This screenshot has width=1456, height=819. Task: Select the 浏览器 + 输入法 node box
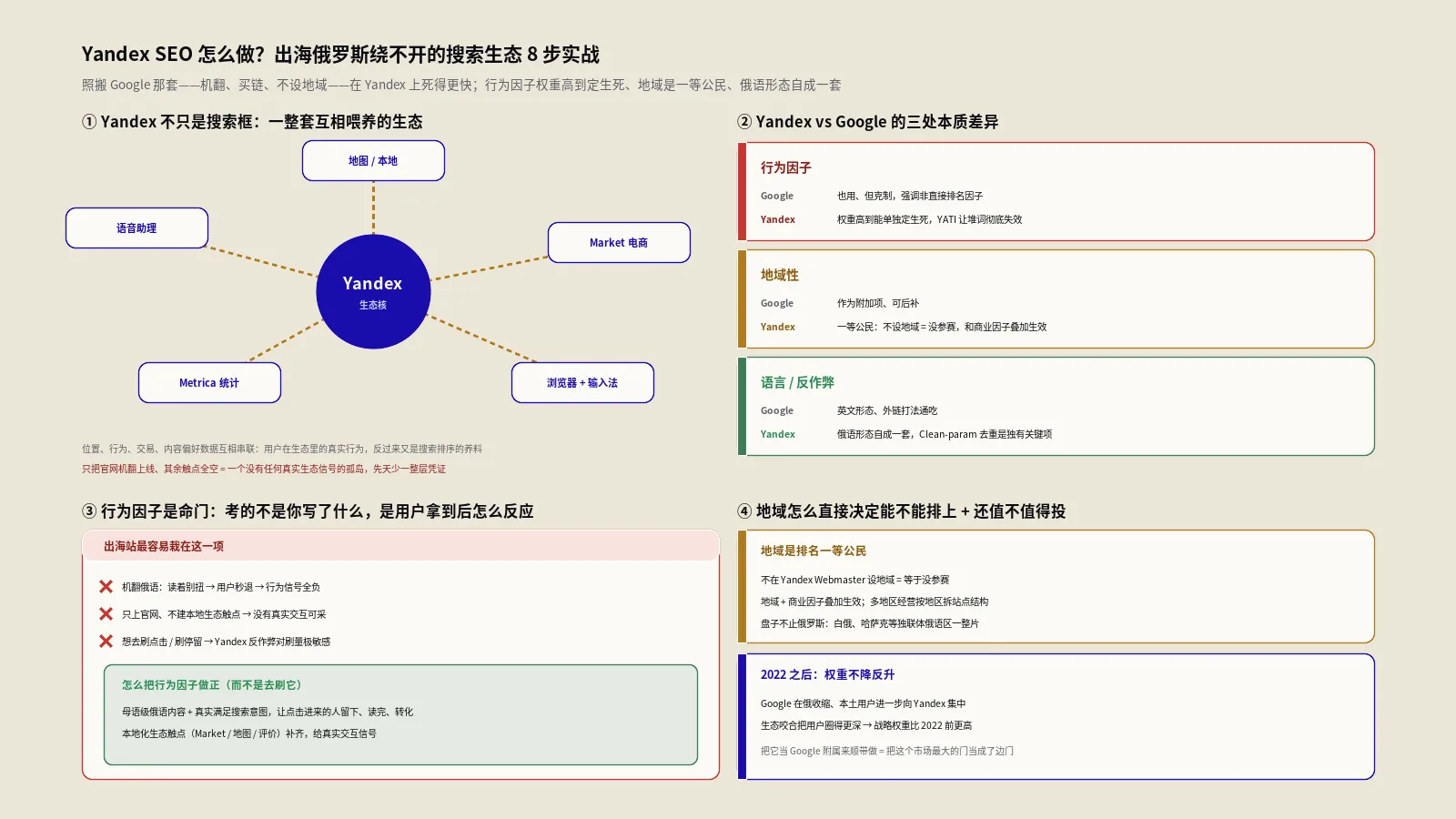582,383
